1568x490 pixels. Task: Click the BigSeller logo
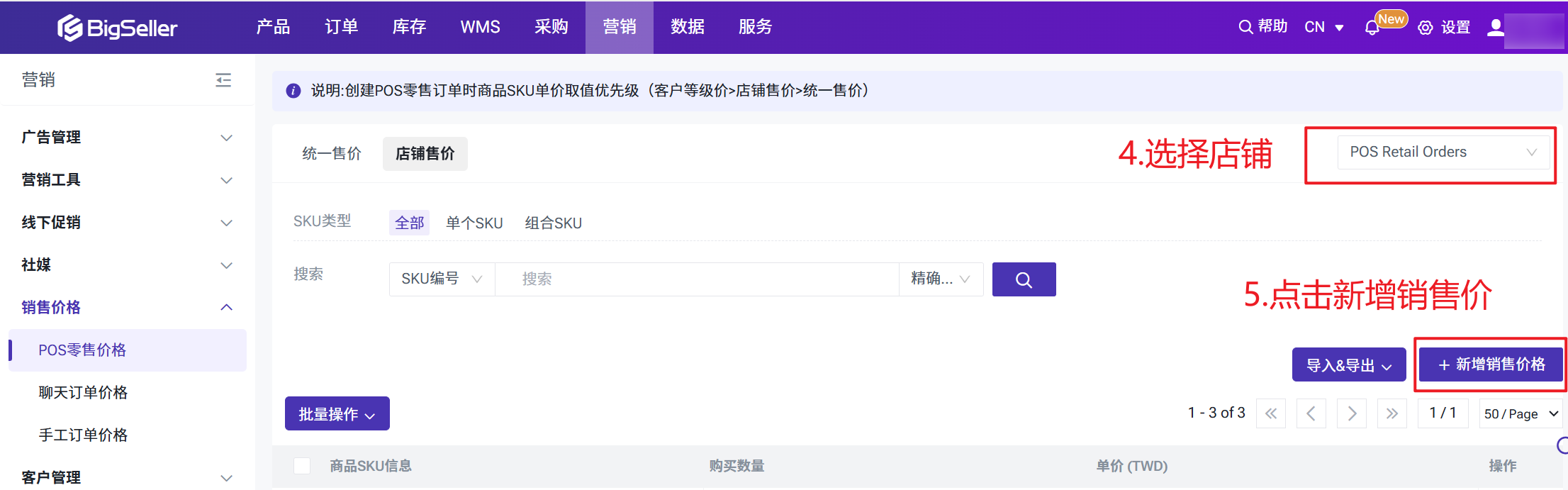tap(117, 28)
